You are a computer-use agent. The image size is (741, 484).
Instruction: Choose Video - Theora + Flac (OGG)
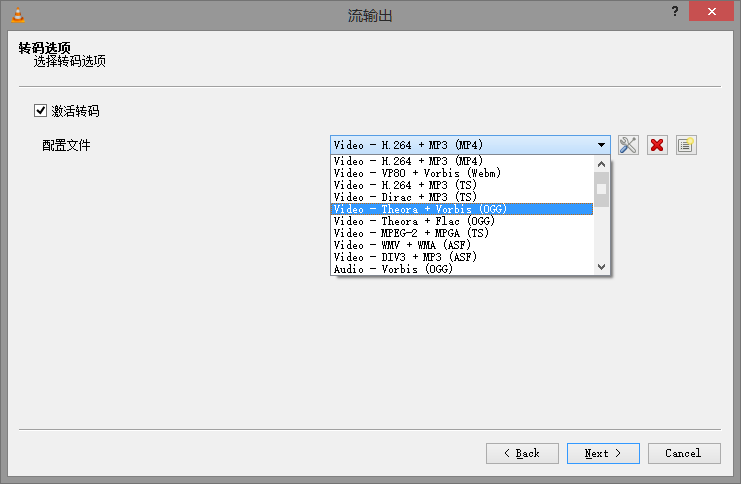point(462,221)
